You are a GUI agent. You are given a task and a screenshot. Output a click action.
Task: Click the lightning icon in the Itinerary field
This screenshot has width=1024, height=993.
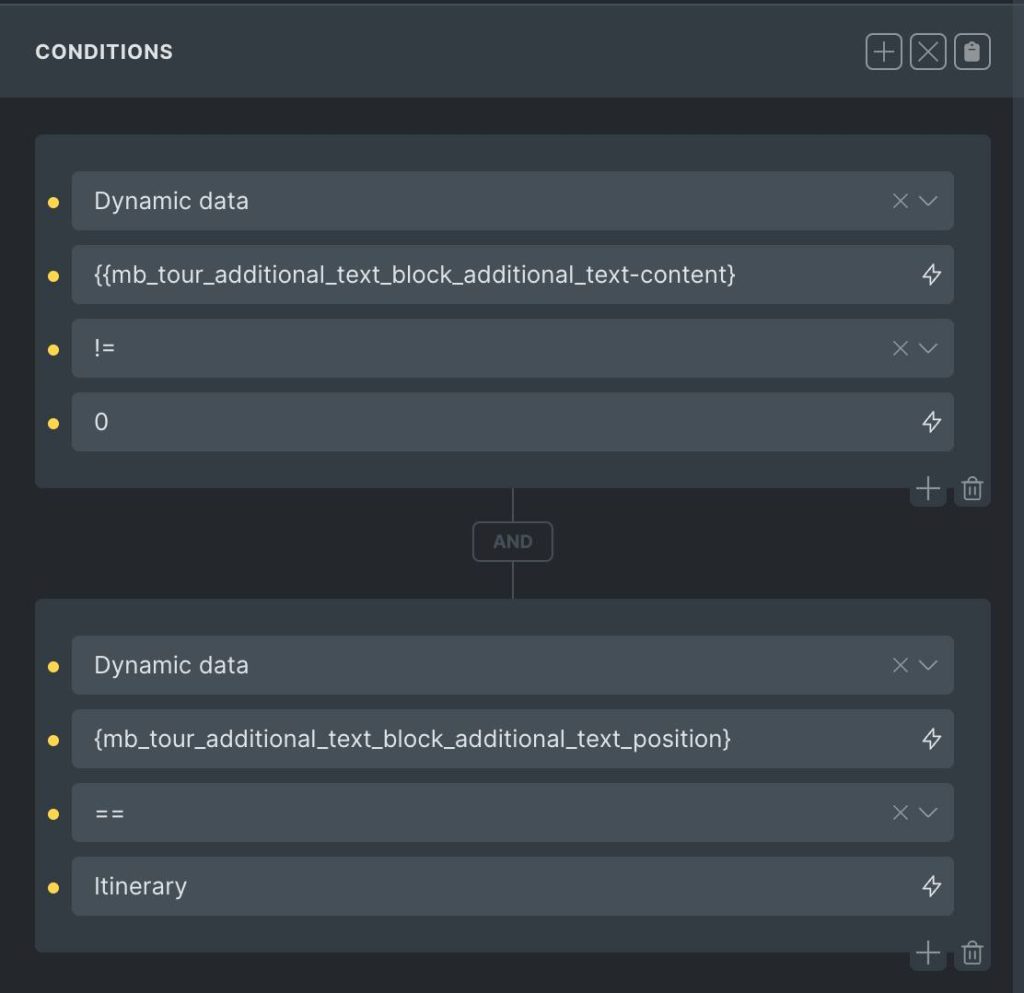(x=931, y=886)
